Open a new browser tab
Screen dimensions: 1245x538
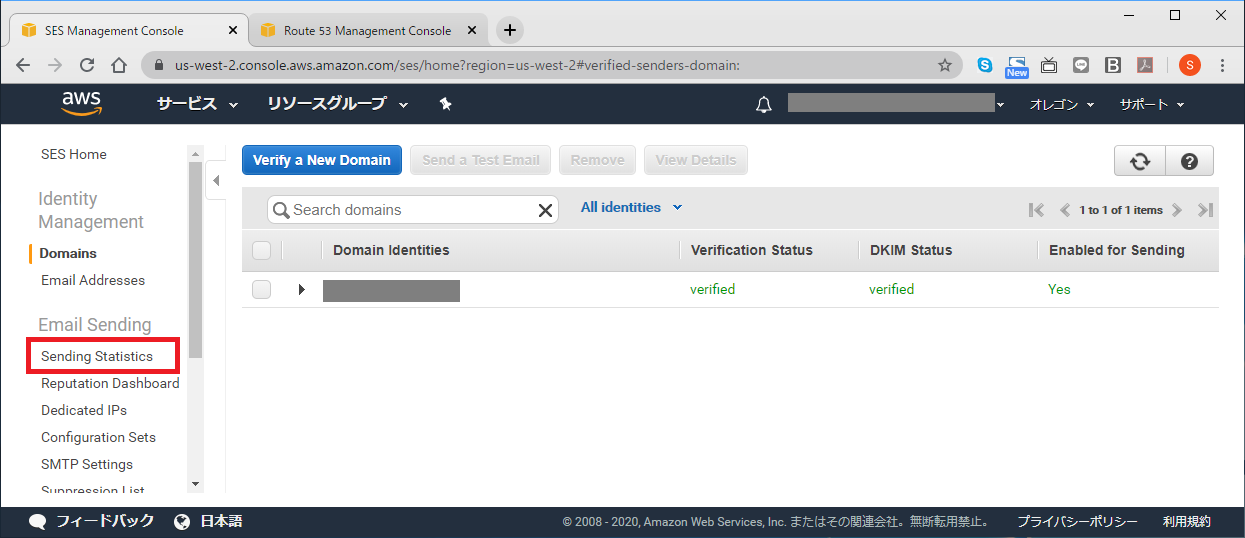coord(510,30)
